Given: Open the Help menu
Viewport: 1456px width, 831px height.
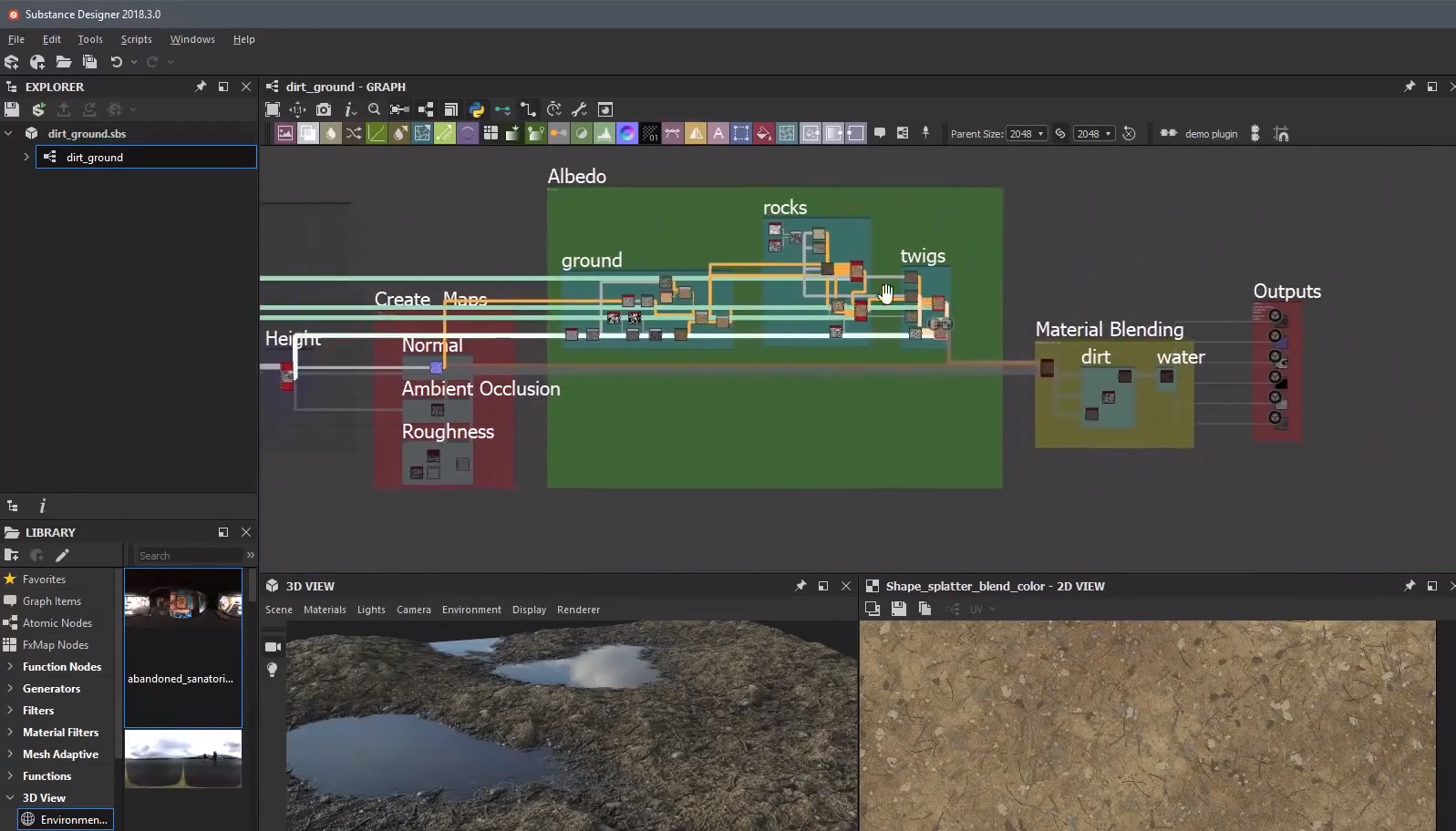Looking at the screenshot, I should (243, 39).
